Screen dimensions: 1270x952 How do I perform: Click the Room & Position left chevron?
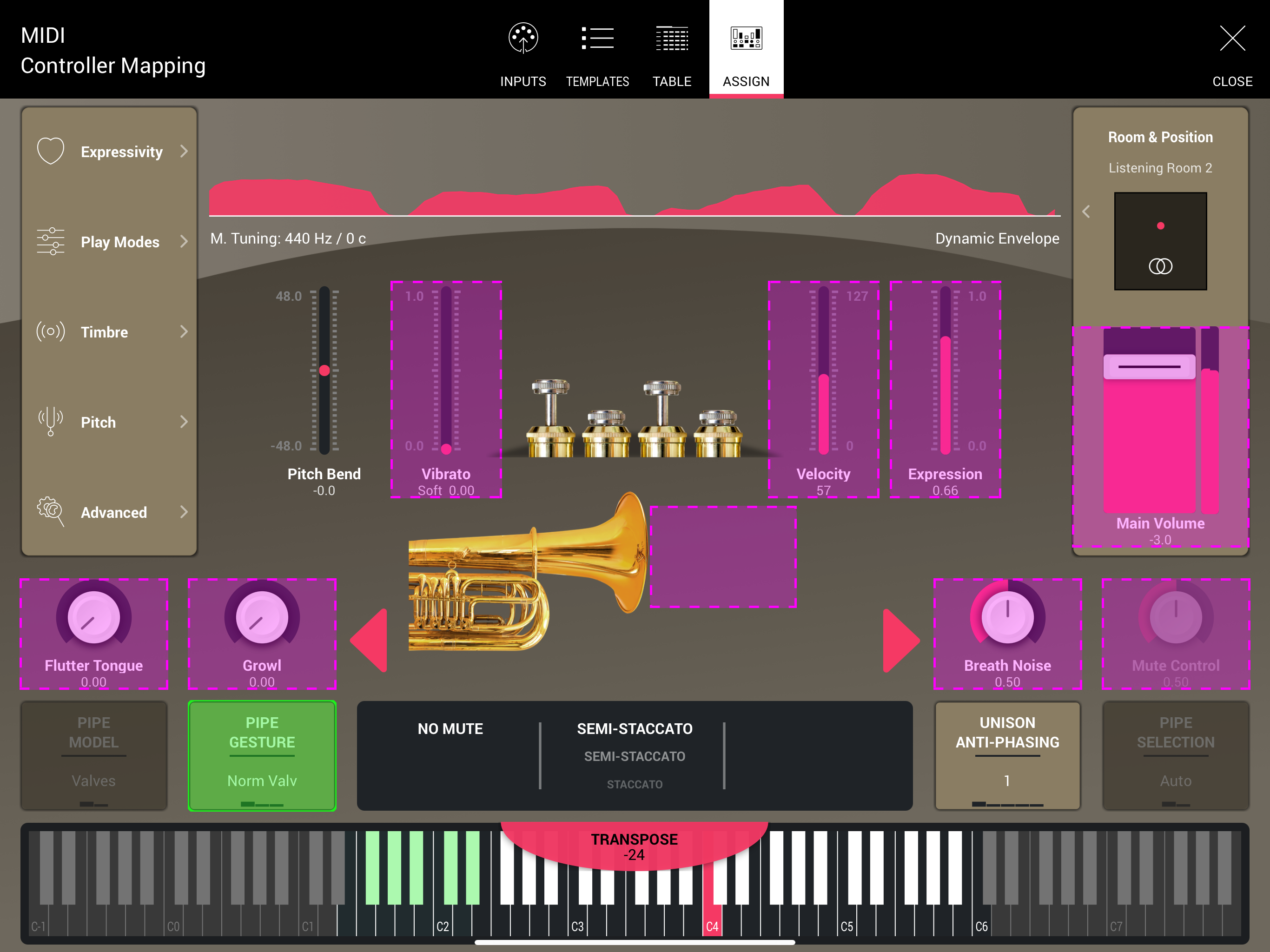pyautogui.click(x=1086, y=212)
